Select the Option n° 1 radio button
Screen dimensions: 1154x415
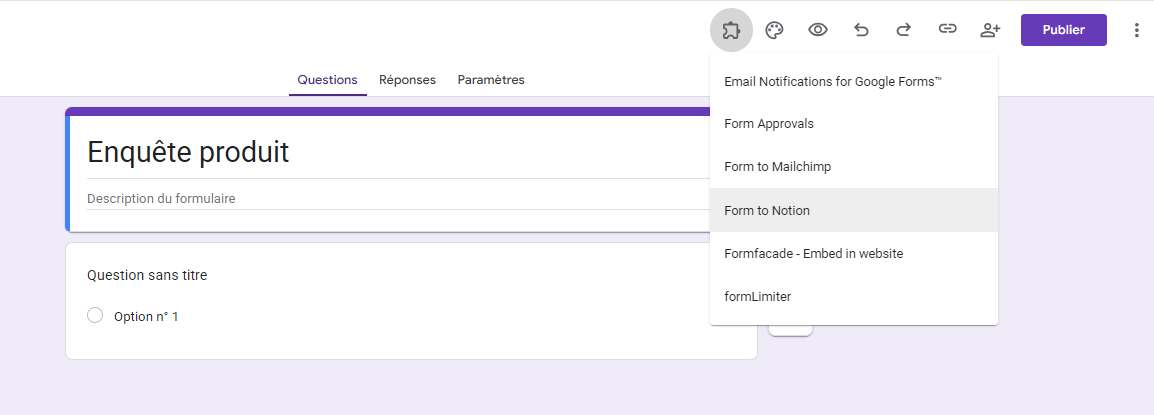95,316
